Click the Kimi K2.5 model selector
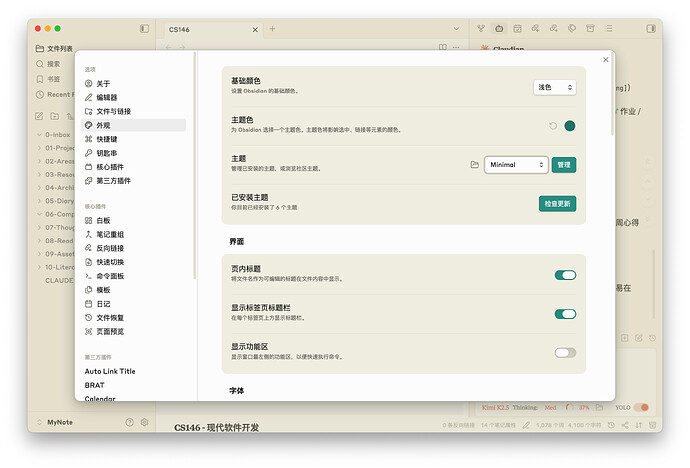 495,407
